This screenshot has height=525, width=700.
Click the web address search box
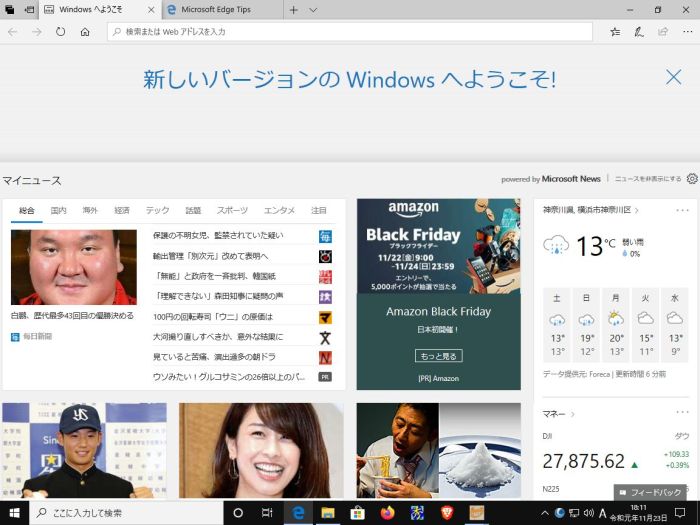pyautogui.click(x=350, y=32)
